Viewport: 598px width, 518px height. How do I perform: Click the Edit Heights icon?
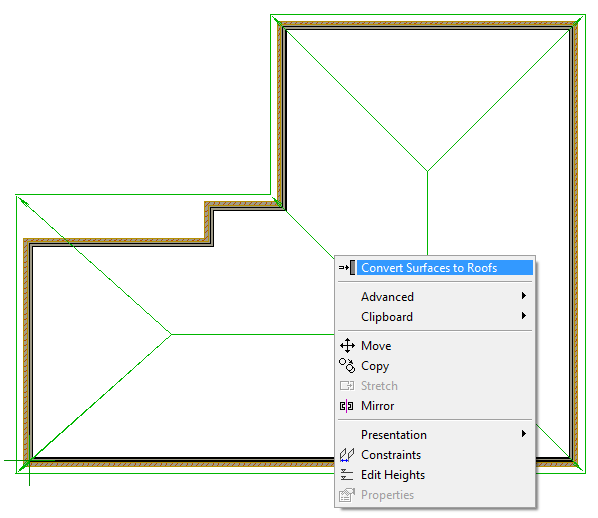coord(347,475)
